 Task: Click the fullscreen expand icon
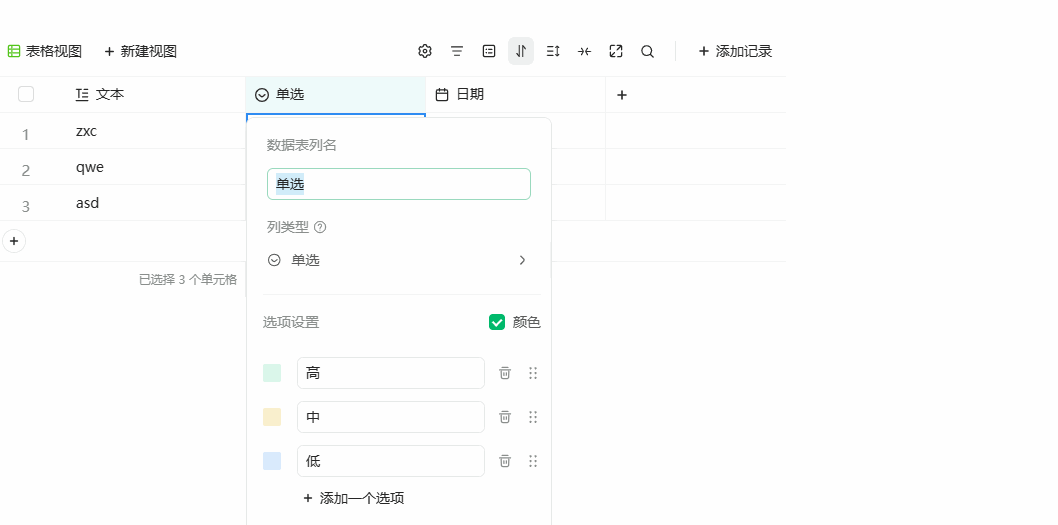(x=616, y=51)
